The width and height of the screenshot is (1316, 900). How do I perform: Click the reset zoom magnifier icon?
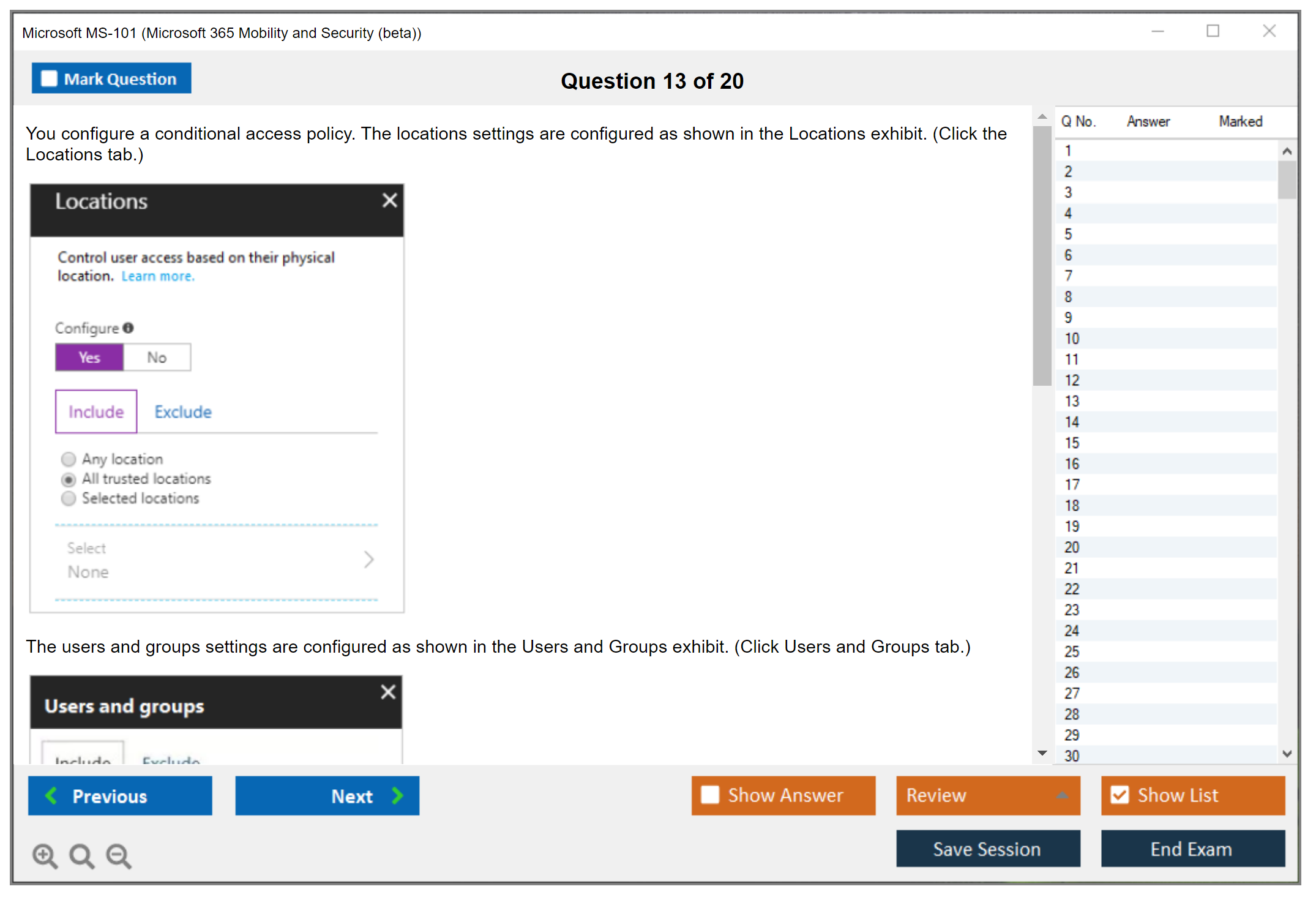[81, 855]
